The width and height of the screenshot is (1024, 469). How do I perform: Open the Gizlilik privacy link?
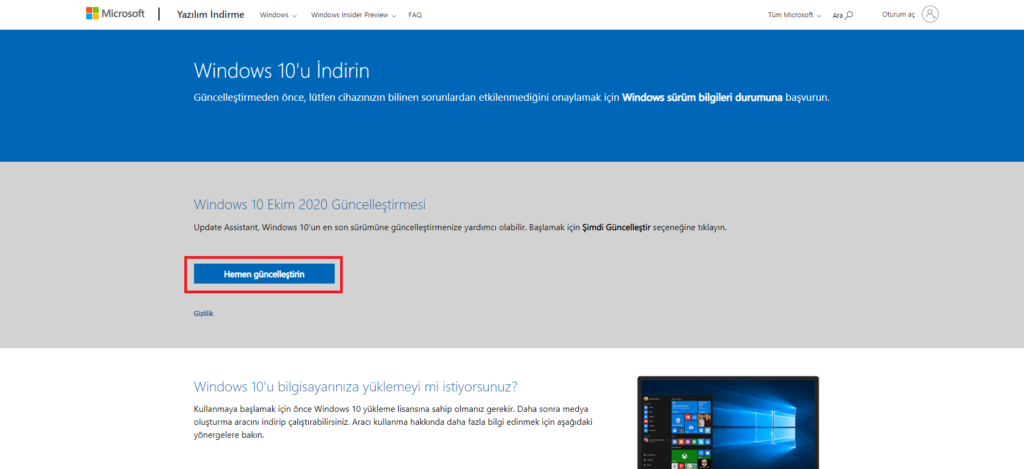tap(204, 314)
